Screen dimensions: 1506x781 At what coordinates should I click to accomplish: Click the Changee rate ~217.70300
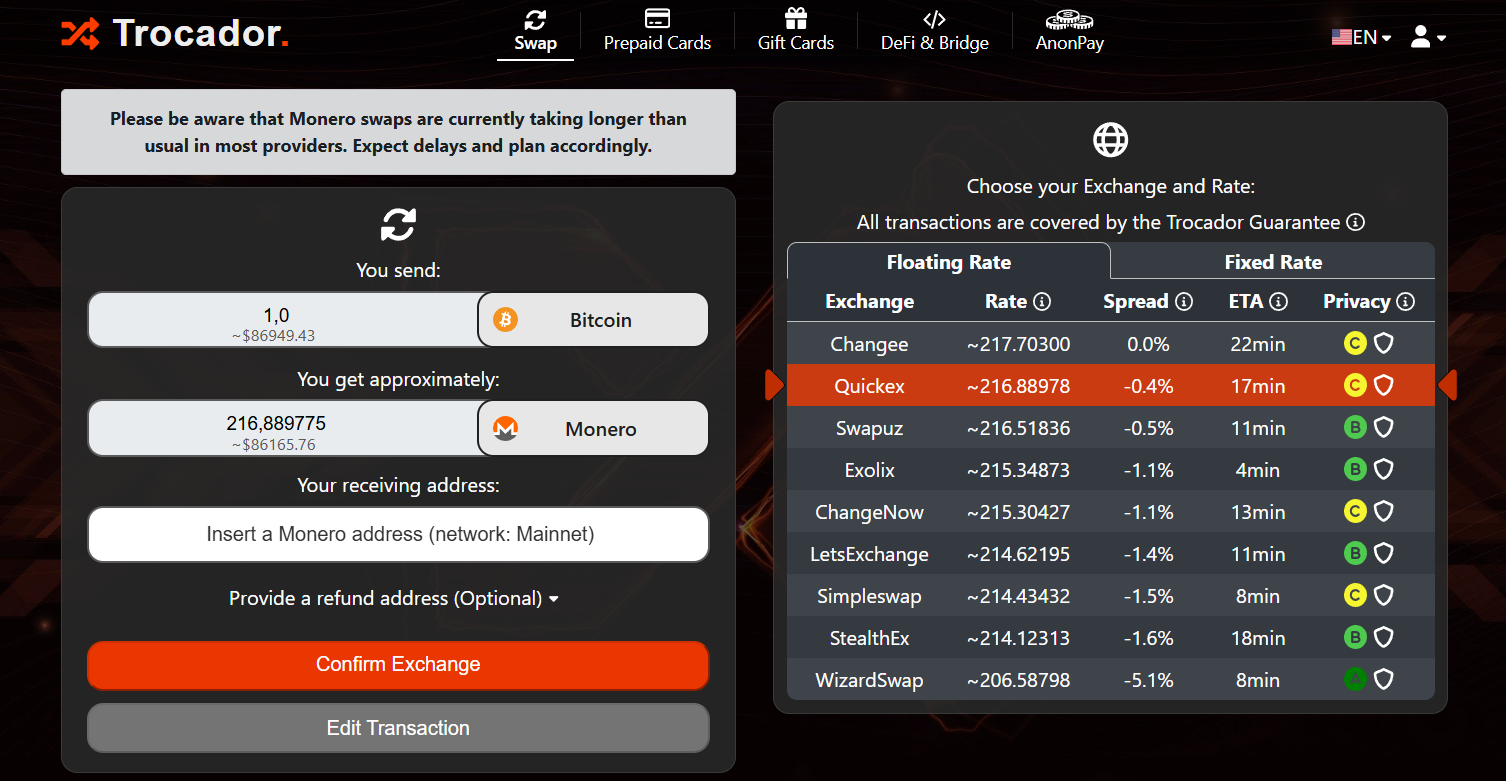(x=1018, y=344)
